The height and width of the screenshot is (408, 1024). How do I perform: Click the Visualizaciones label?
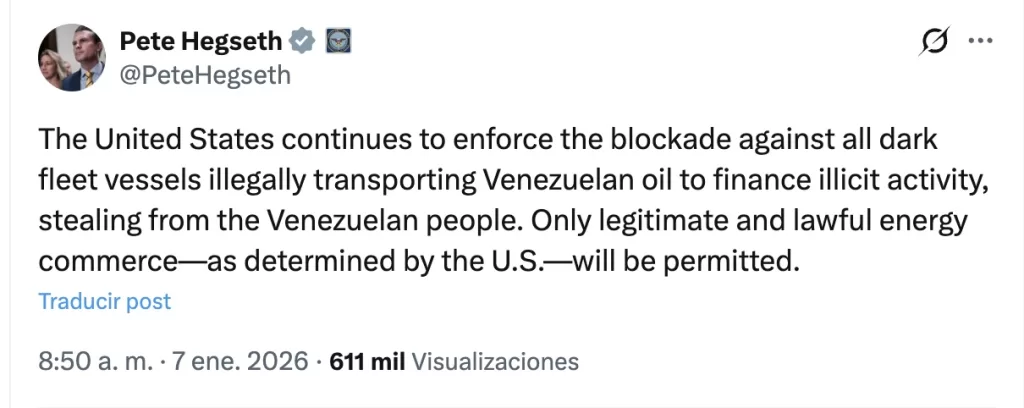(495, 361)
